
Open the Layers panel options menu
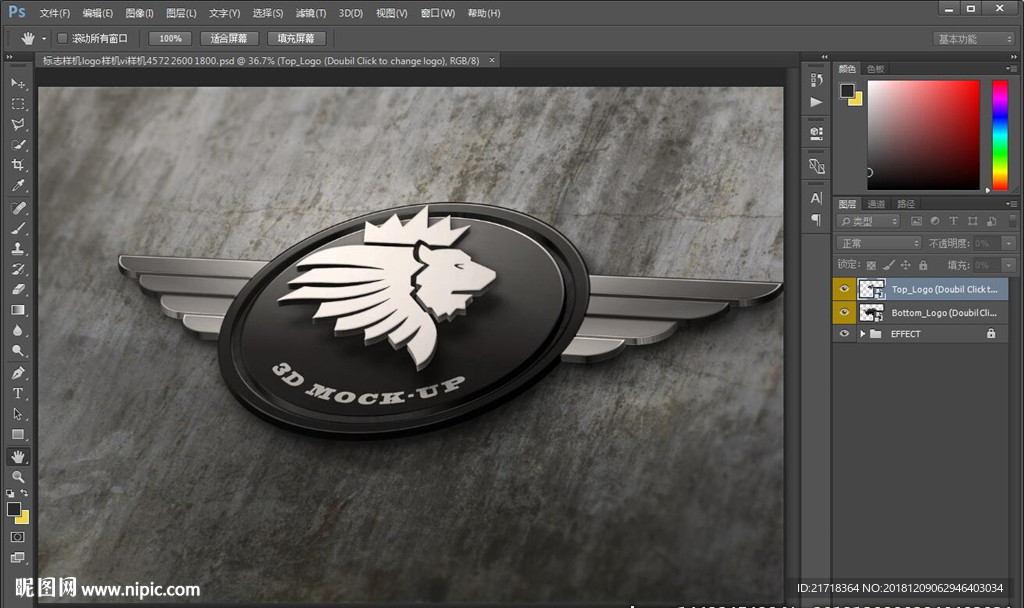(1011, 204)
